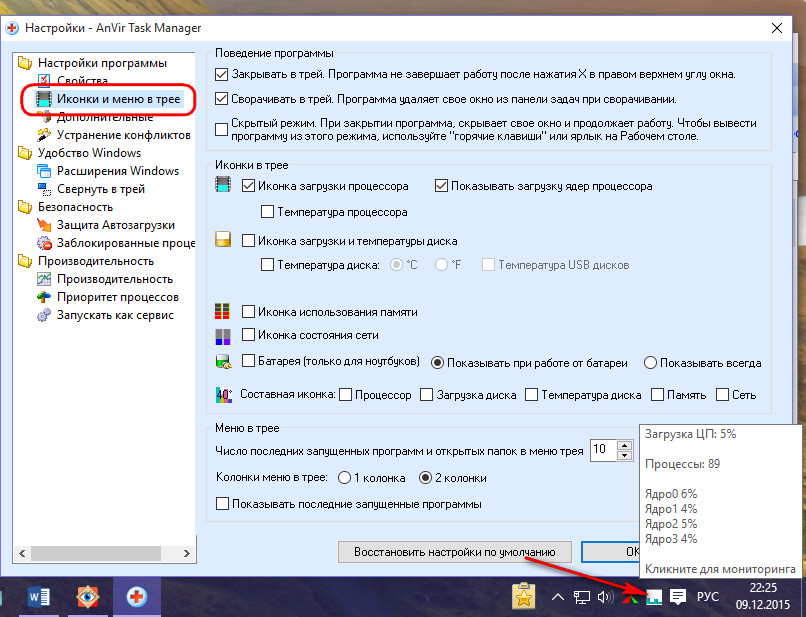Click gear icon beside Заблокированные процессы

pos(44,243)
